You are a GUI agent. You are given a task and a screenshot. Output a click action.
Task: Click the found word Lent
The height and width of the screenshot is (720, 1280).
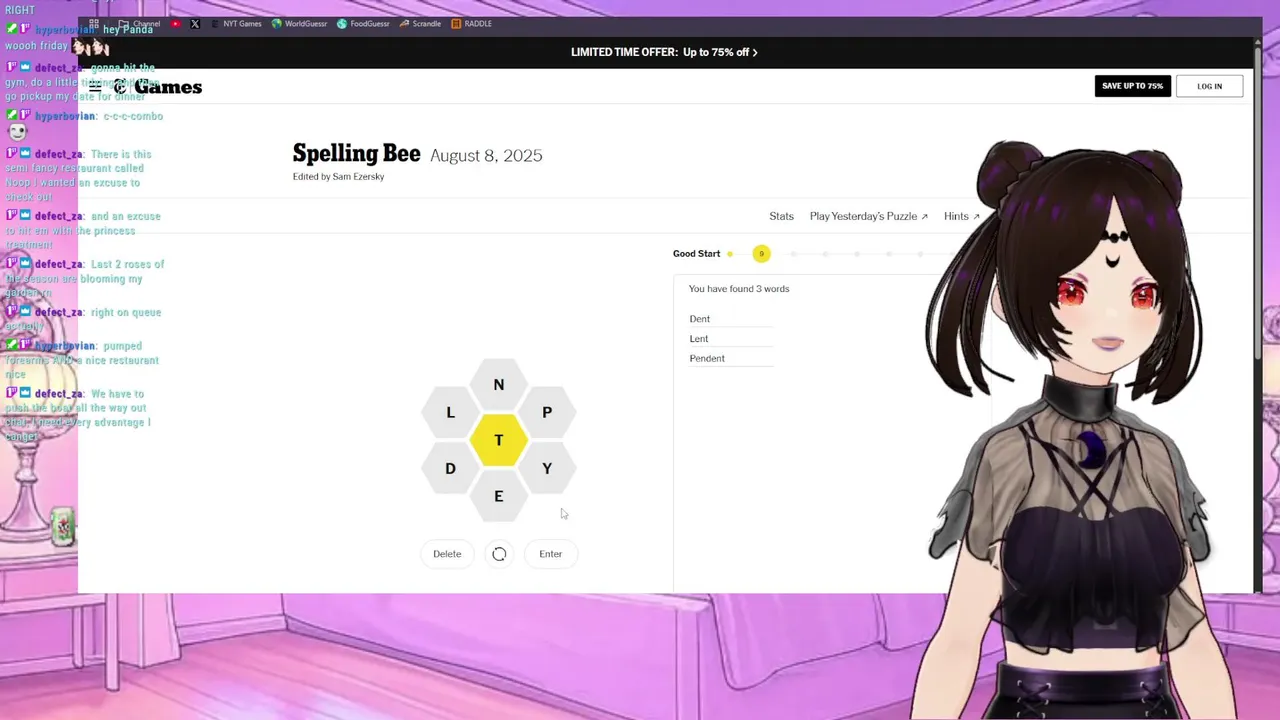699,339
